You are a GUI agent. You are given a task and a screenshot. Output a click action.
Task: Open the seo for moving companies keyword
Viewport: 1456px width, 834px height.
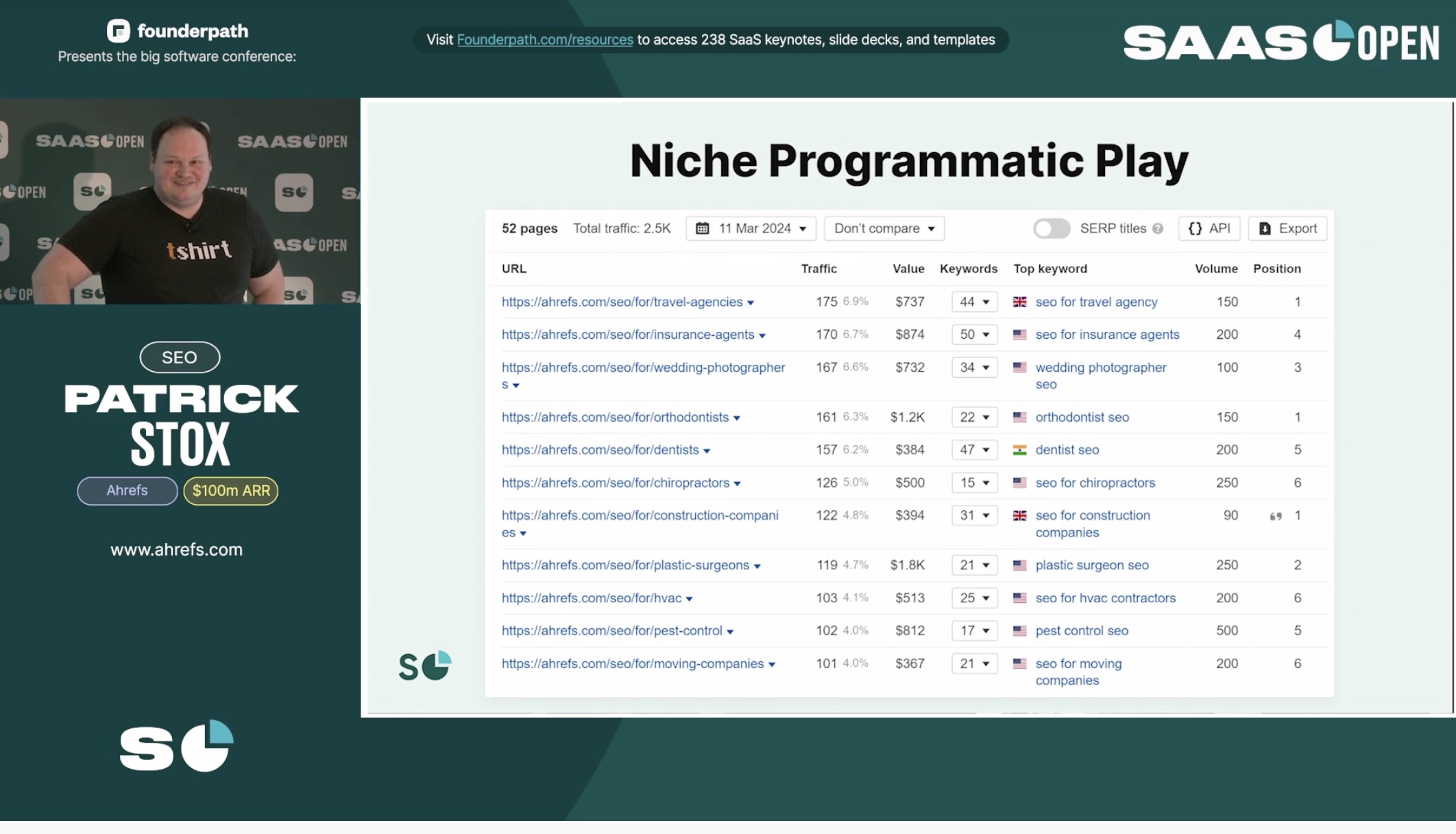[x=1078, y=672]
